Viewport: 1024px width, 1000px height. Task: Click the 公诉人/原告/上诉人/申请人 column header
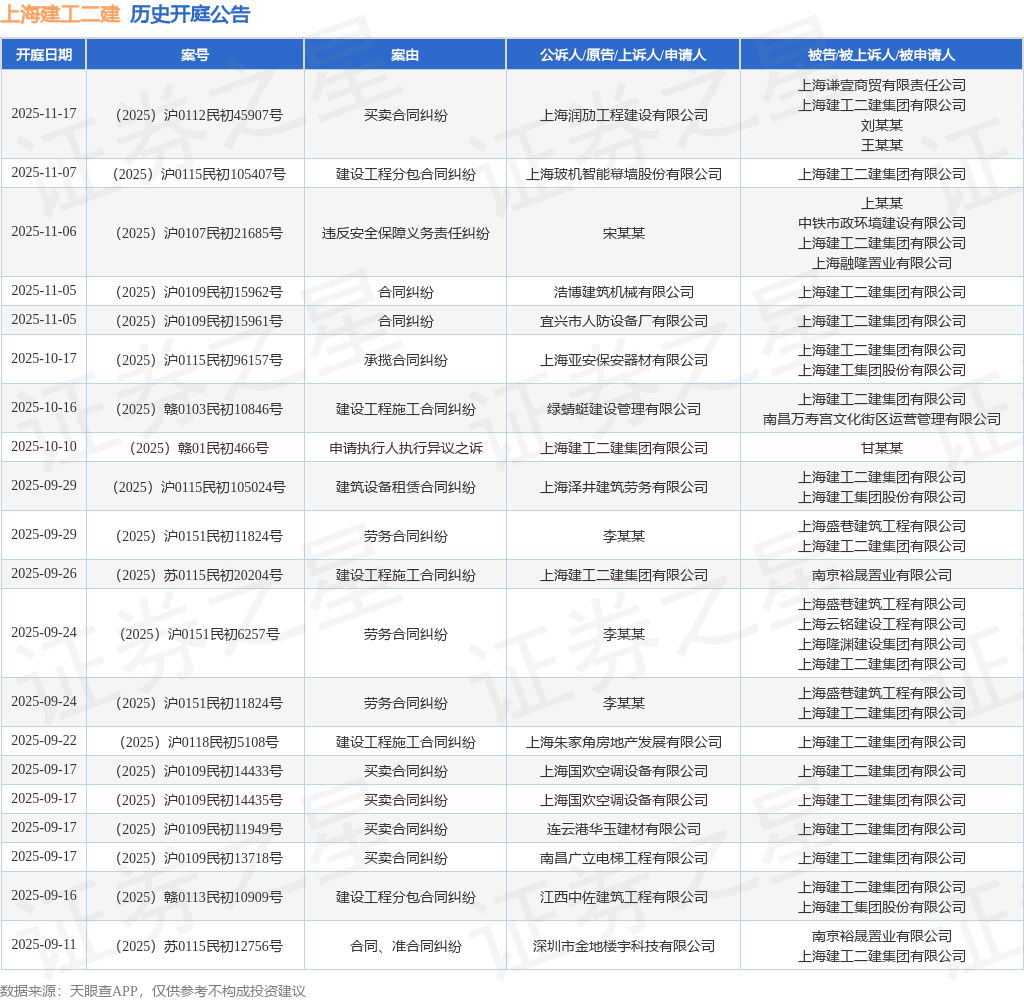click(x=623, y=55)
